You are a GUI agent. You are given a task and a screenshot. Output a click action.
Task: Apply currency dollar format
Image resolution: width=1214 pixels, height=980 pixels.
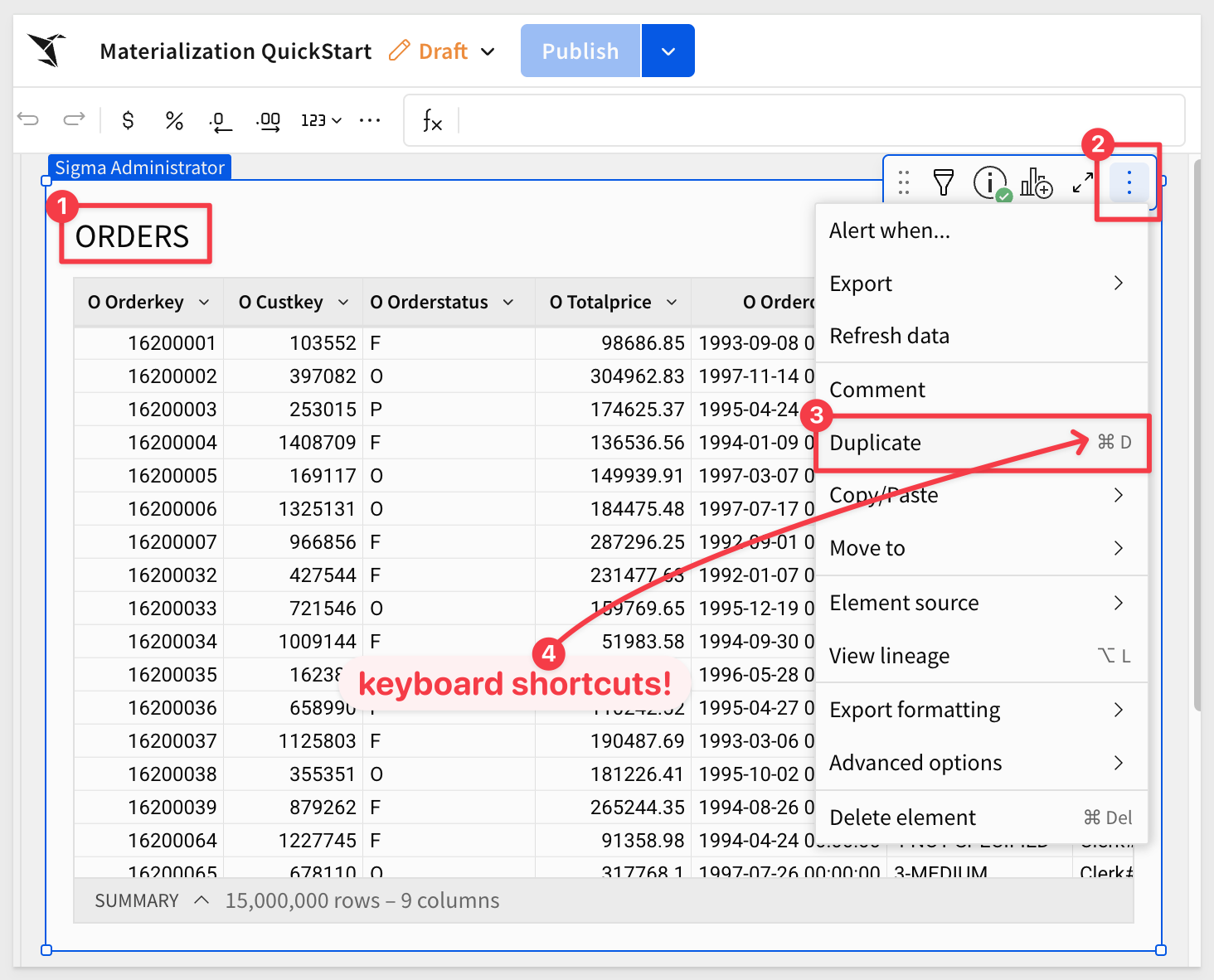(128, 120)
